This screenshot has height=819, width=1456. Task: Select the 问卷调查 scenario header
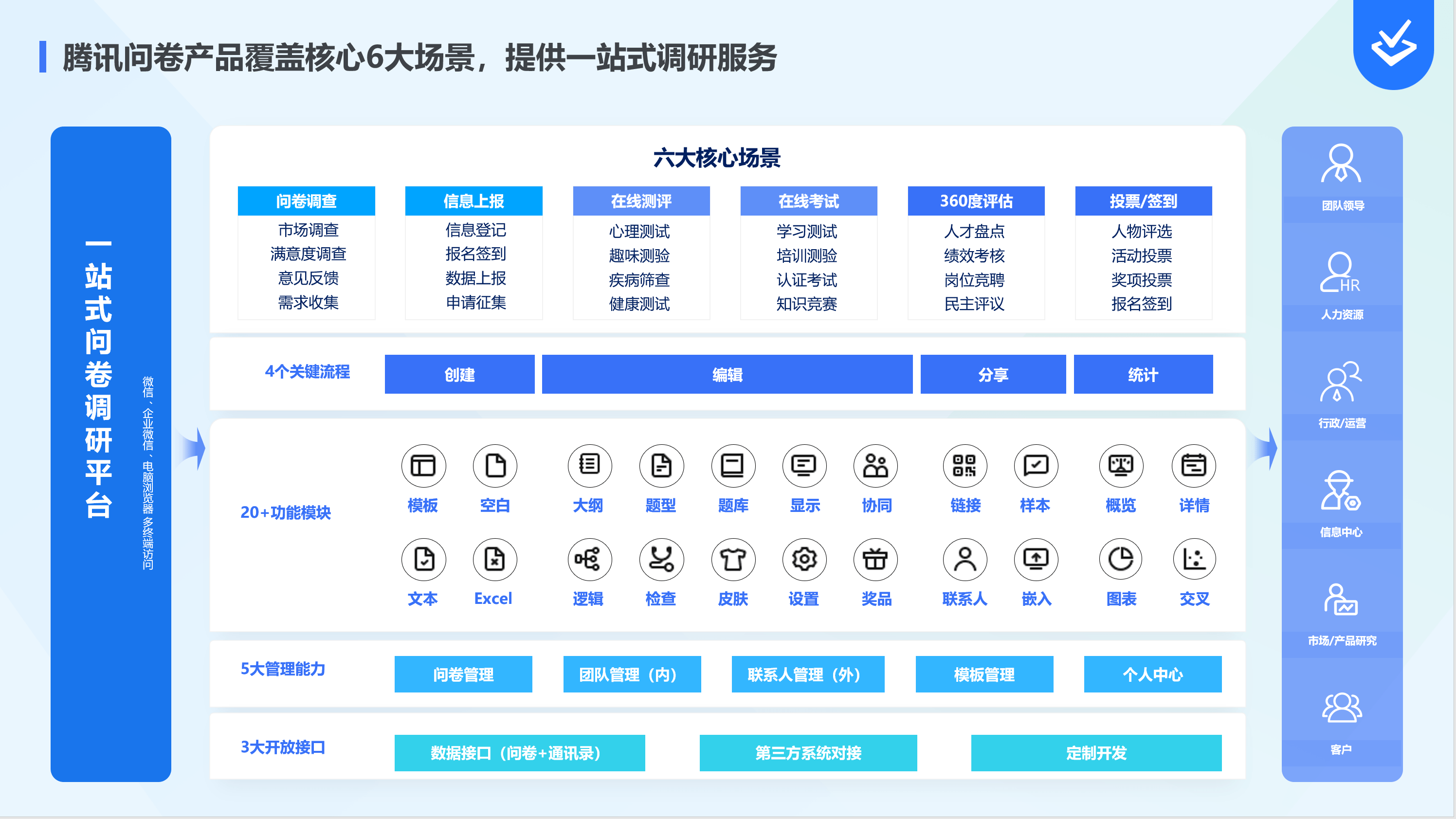tap(307, 201)
